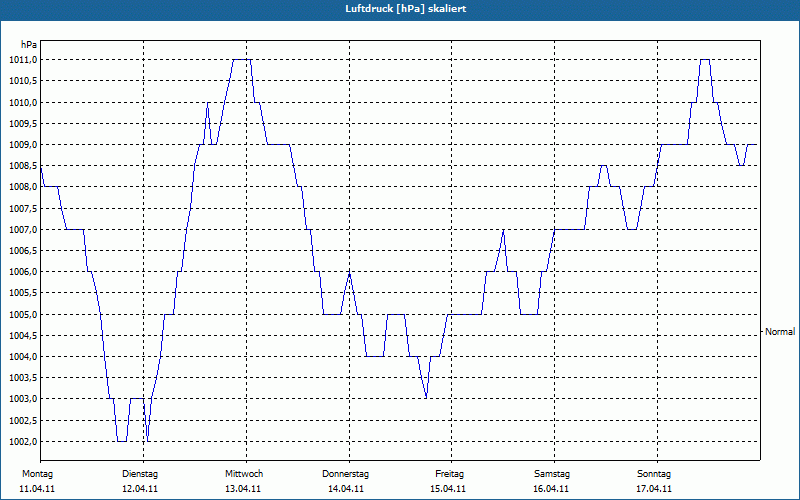The height and width of the screenshot is (500, 800).
Task: Click the date 11.04.11
Action: pos(37,489)
